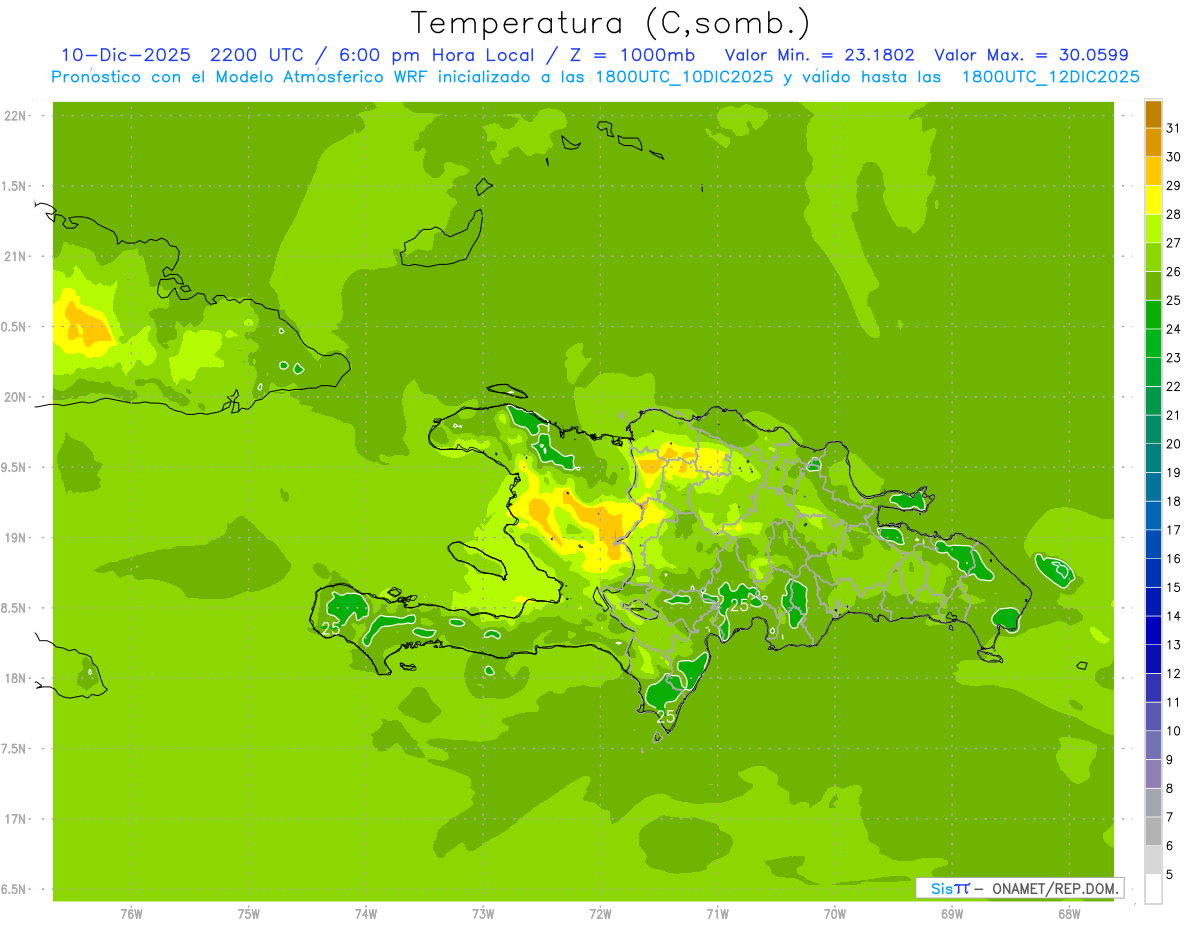
Task: Click the '17N' latitude axis label
Action: [x=15, y=820]
